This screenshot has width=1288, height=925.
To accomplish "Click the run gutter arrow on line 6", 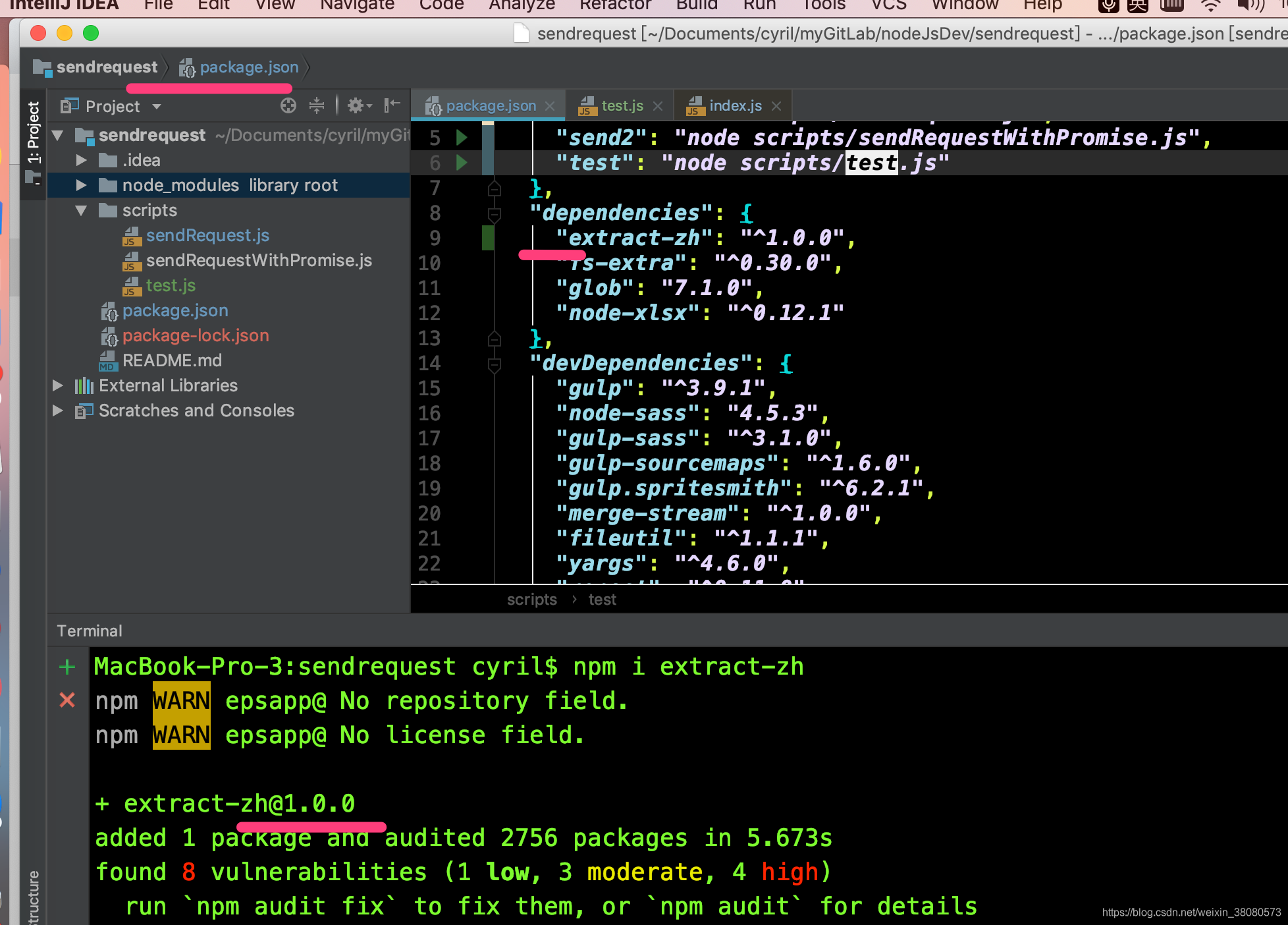I will point(462,162).
